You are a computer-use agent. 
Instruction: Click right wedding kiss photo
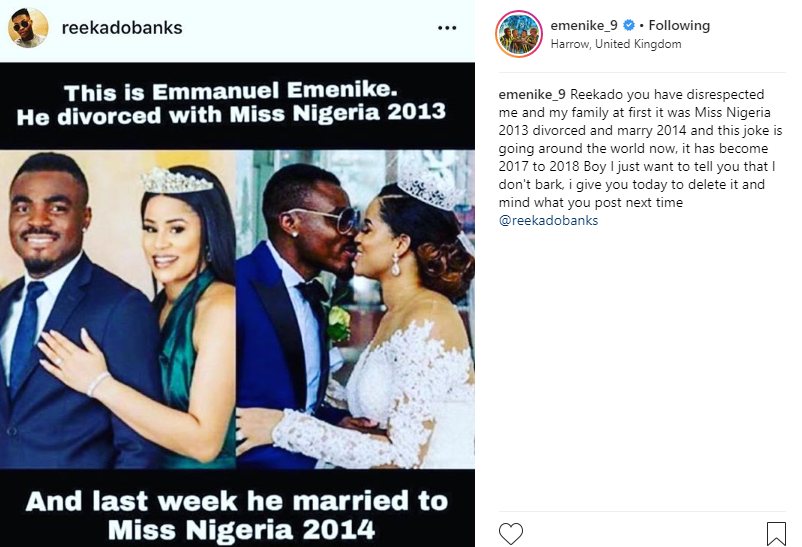click(x=355, y=310)
